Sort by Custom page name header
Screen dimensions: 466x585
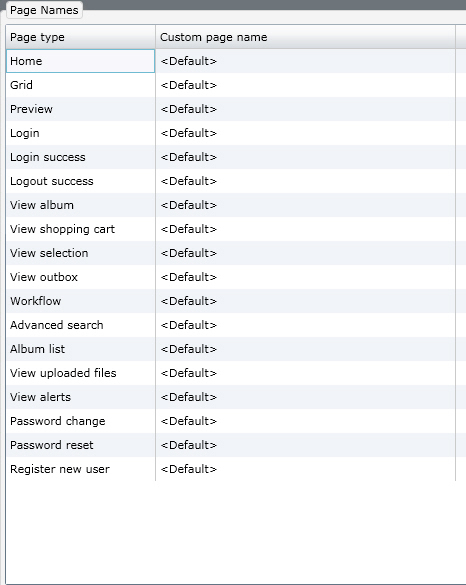pos(305,37)
